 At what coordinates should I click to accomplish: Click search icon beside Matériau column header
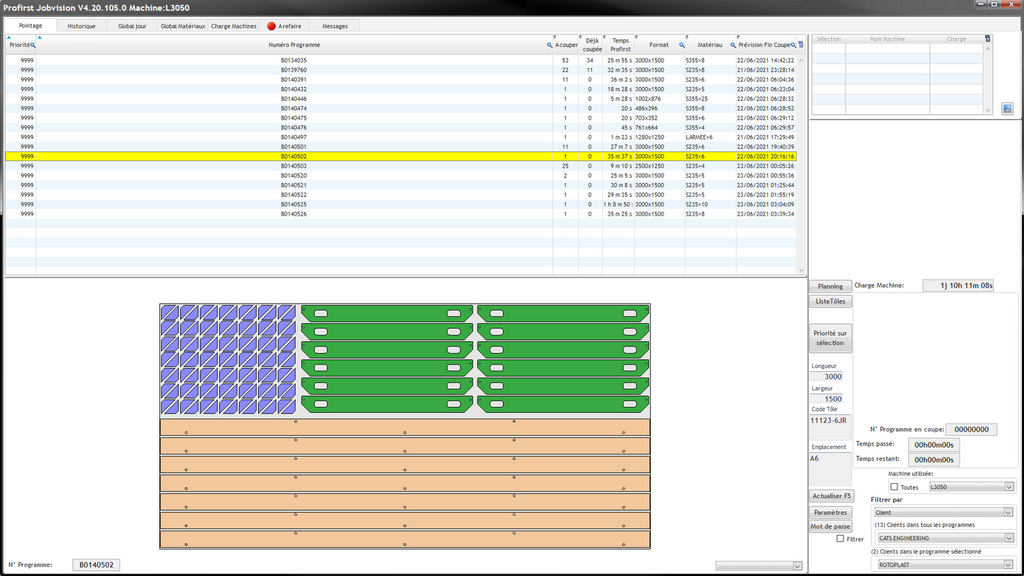[x=733, y=45]
